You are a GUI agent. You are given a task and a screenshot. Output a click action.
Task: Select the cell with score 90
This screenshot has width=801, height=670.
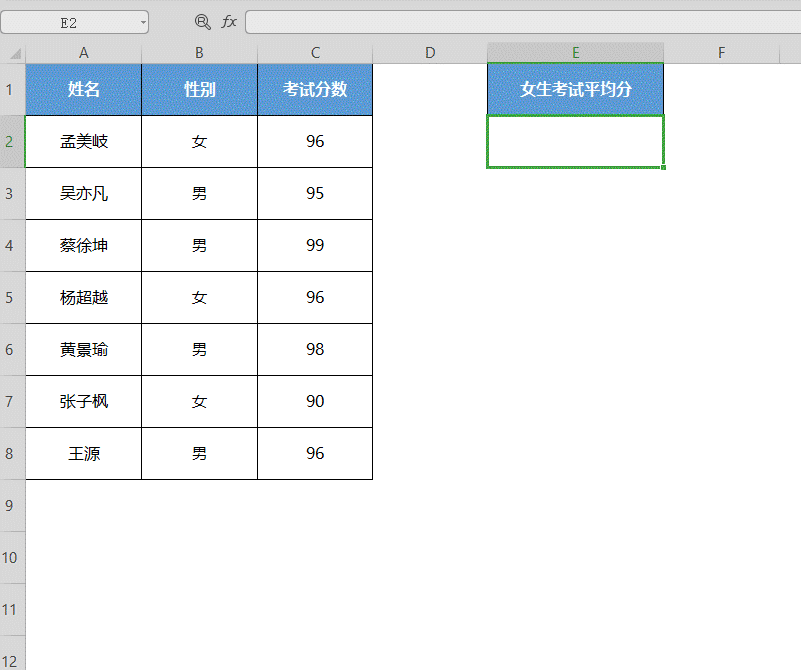tap(315, 401)
